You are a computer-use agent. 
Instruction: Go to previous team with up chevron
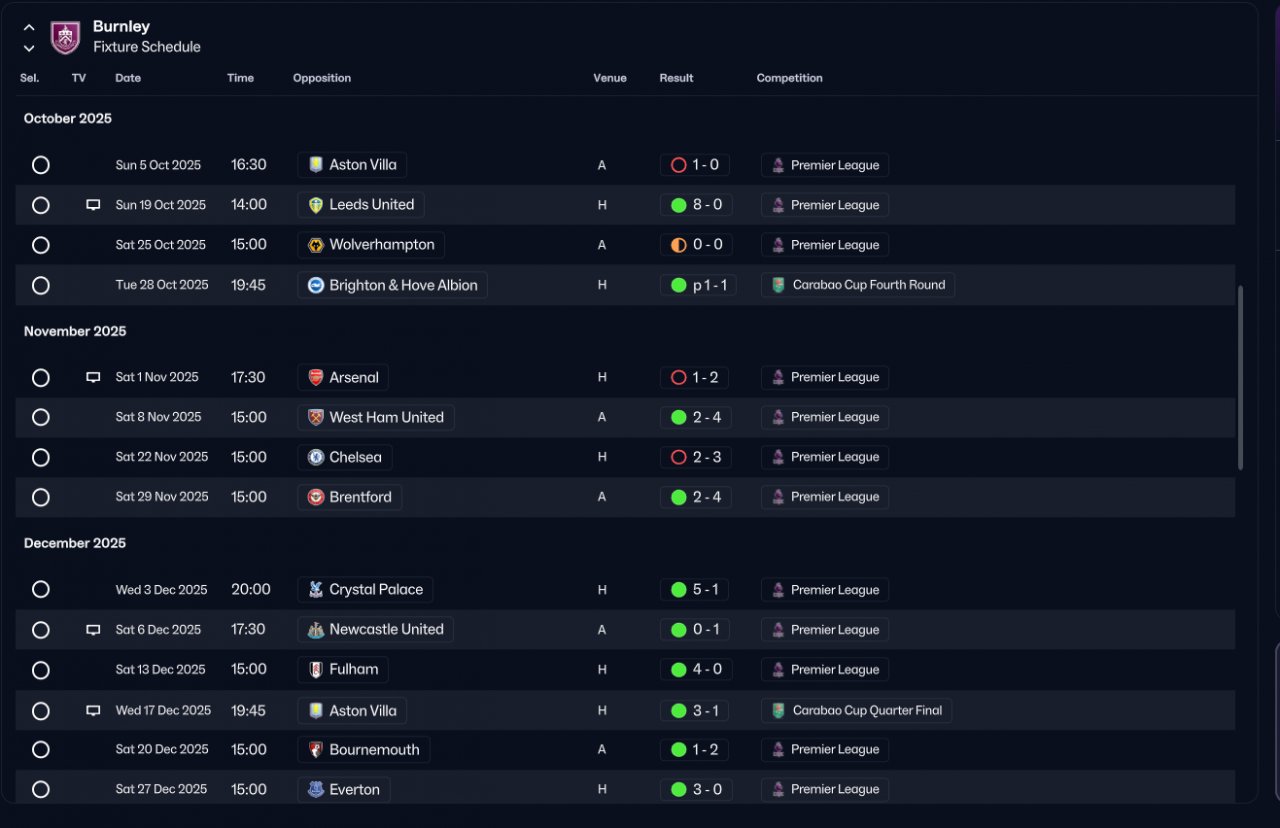[29, 28]
